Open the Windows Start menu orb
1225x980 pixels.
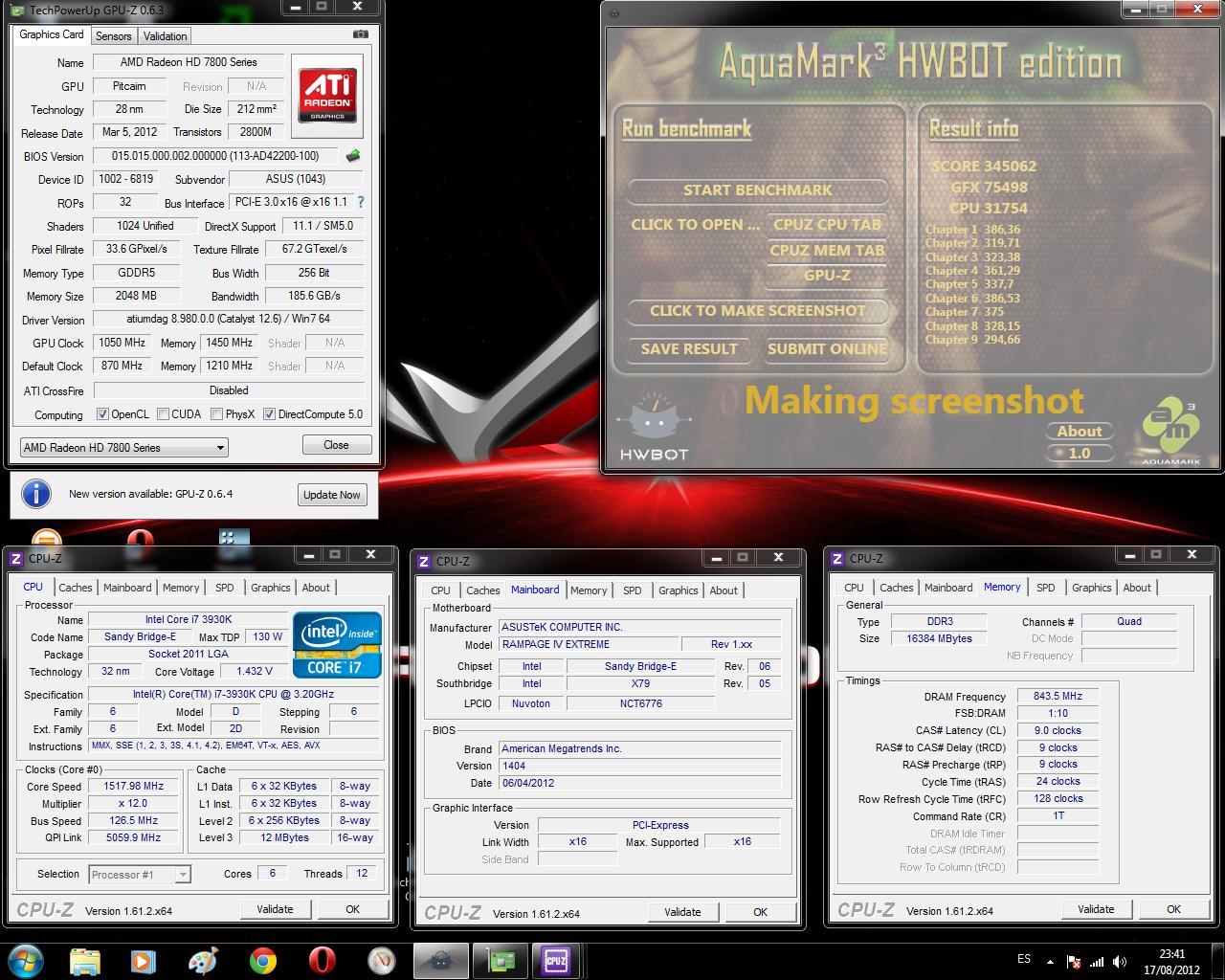tap(26, 960)
